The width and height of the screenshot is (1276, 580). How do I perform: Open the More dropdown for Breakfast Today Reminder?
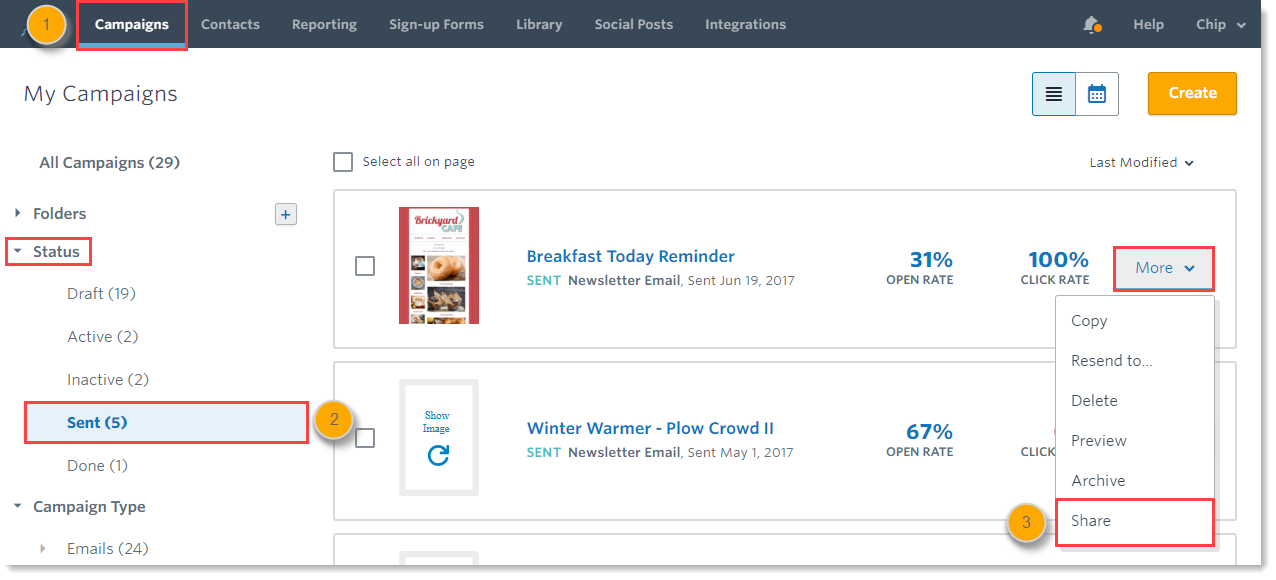pyautogui.click(x=1164, y=268)
